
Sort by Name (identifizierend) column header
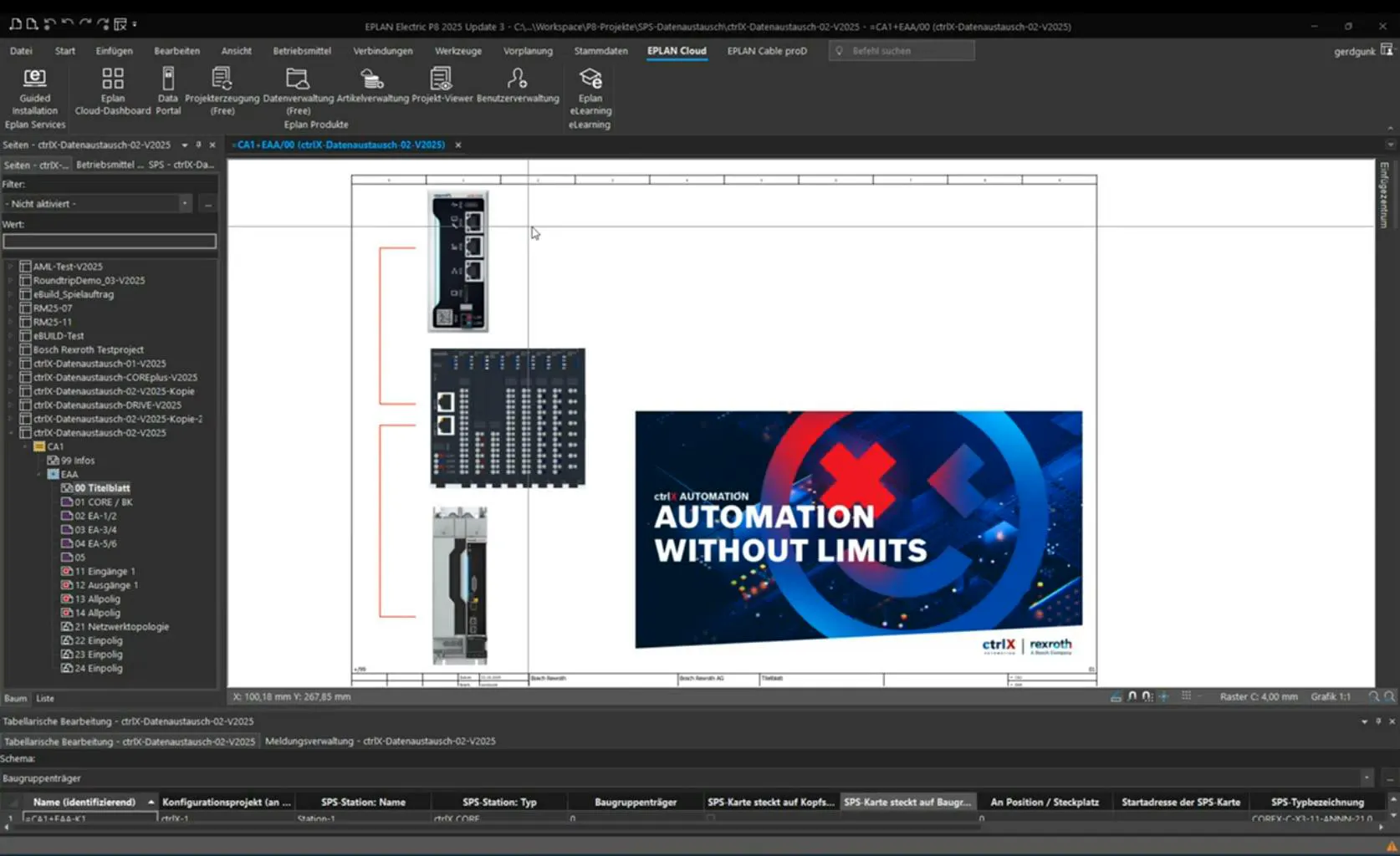tap(89, 802)
